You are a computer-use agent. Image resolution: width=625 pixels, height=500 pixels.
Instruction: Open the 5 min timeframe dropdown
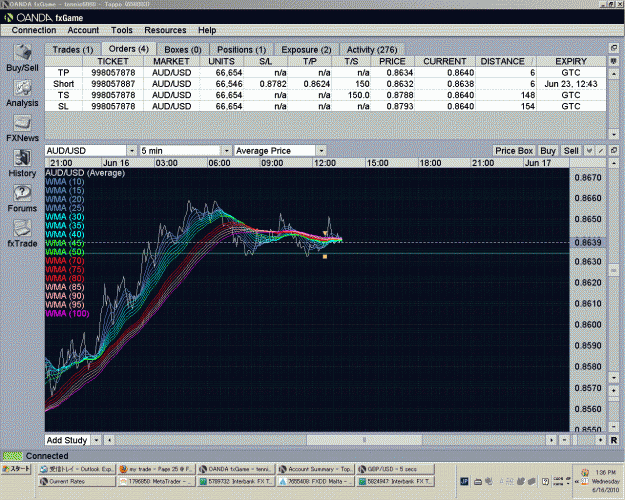[x=226, y=151]
